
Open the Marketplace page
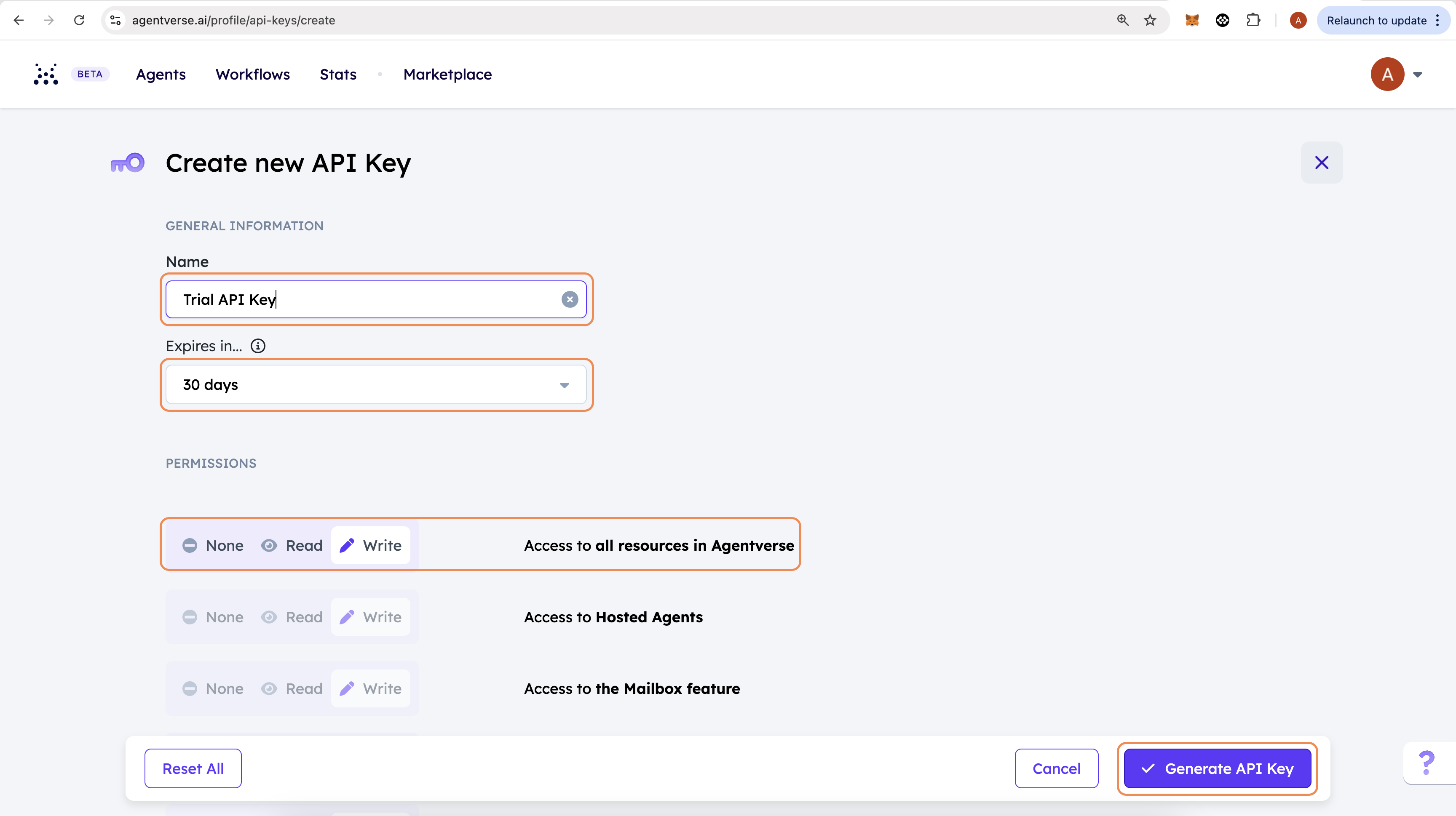click(448, 75)
